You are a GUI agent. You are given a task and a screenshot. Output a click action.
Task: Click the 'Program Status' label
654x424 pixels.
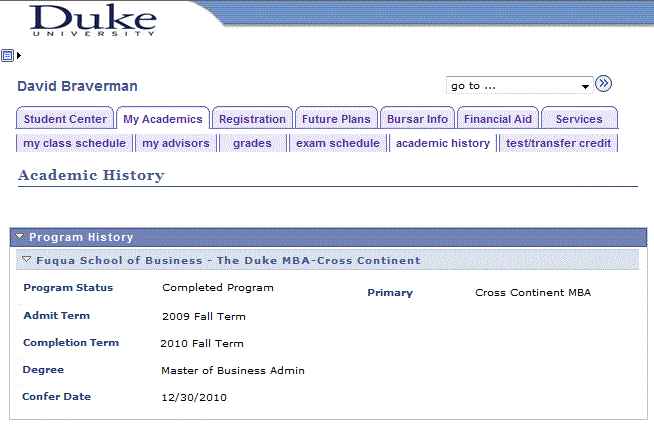tap(68, 288)
